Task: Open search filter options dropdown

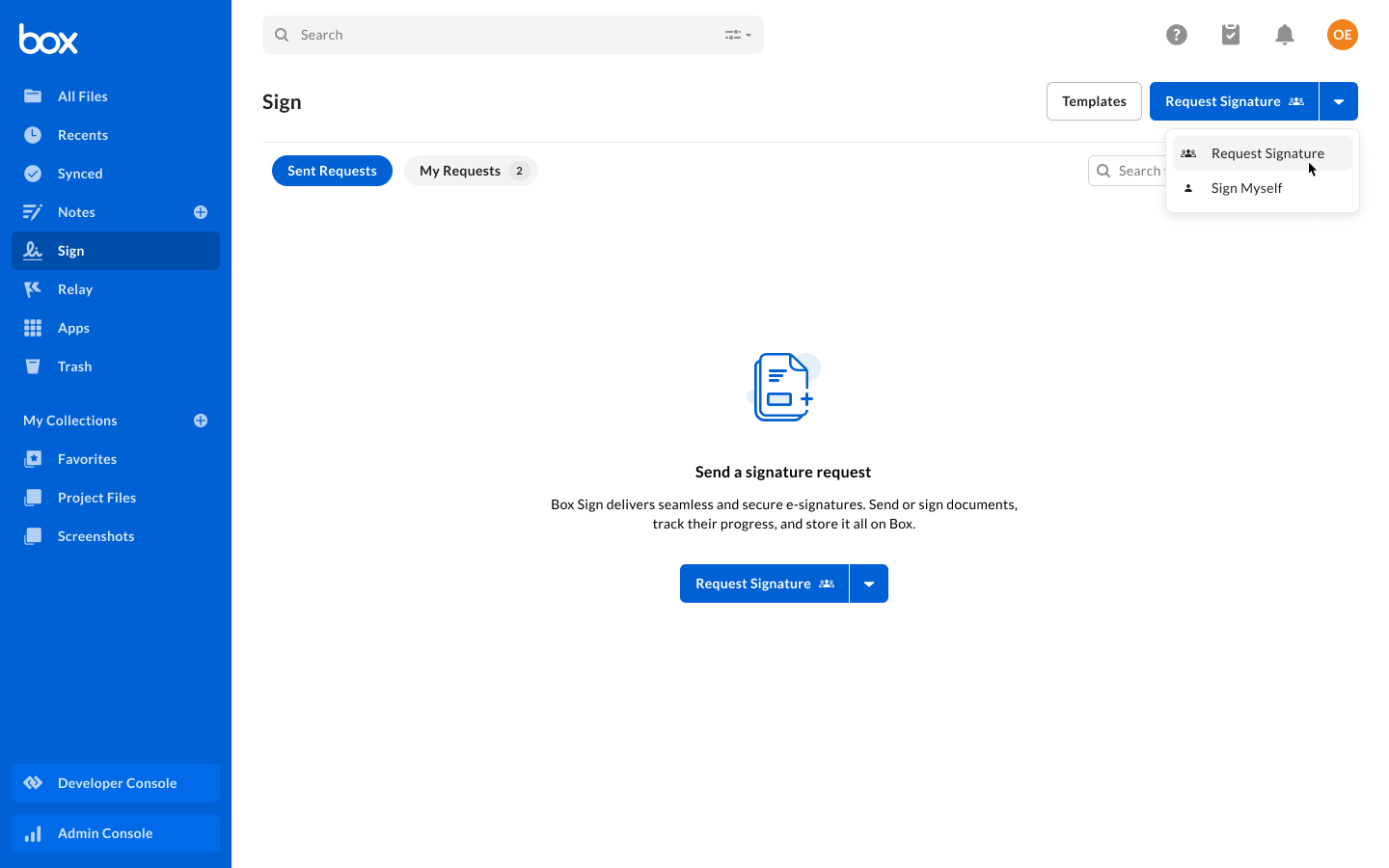Action: coord(738,35)
